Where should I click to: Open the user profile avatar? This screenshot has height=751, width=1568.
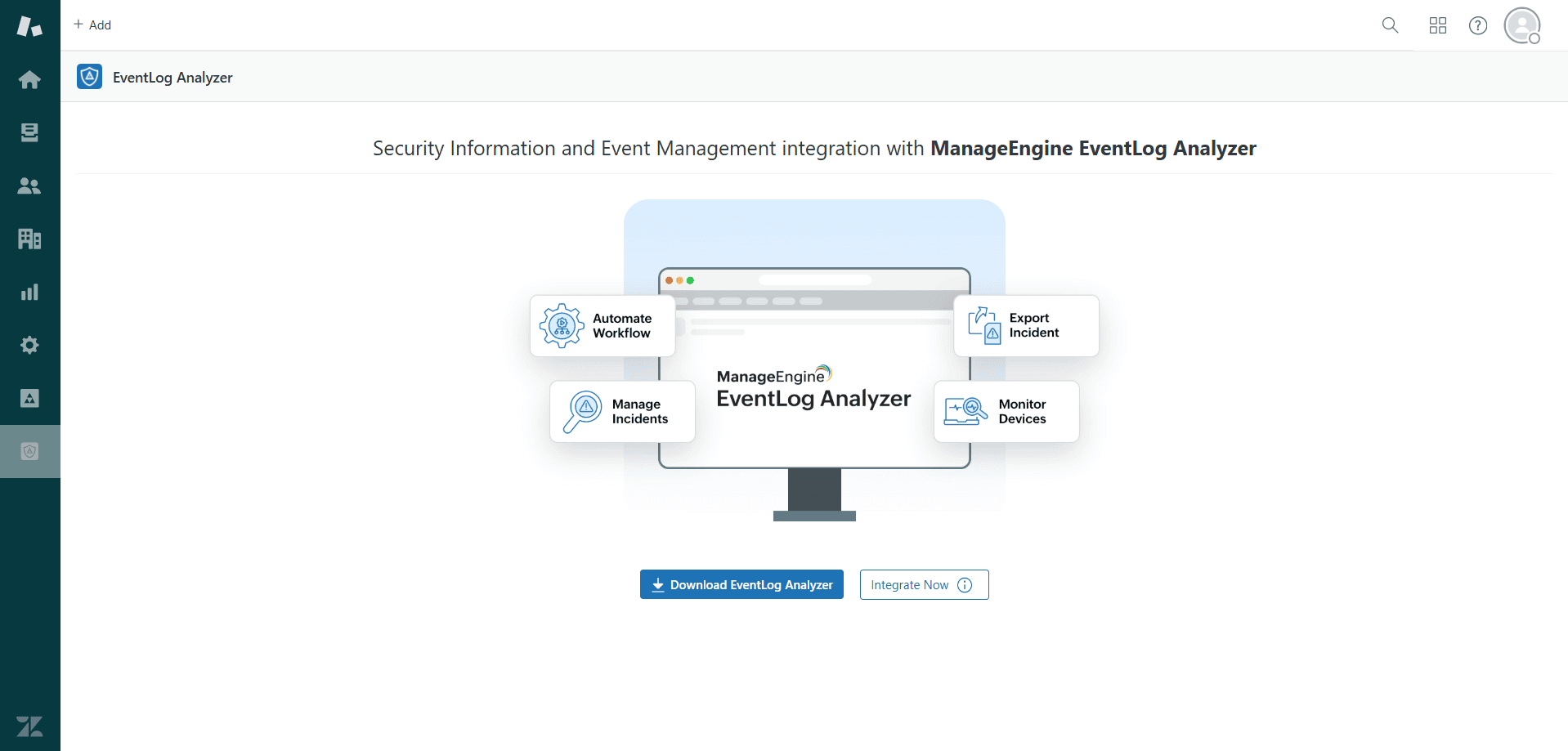click(x=1521, y=25)
